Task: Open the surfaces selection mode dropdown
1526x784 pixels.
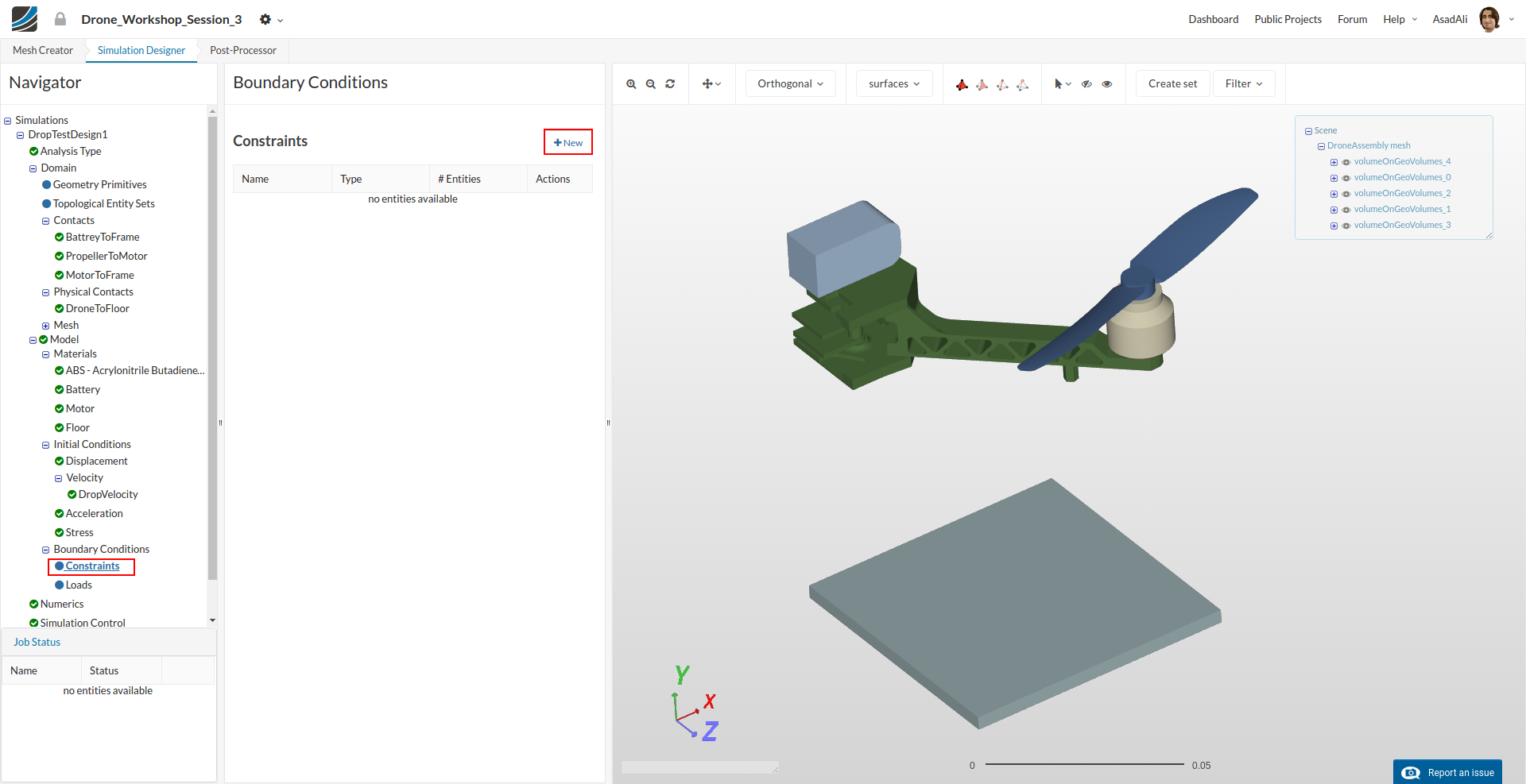Action: tap(893, 84)
